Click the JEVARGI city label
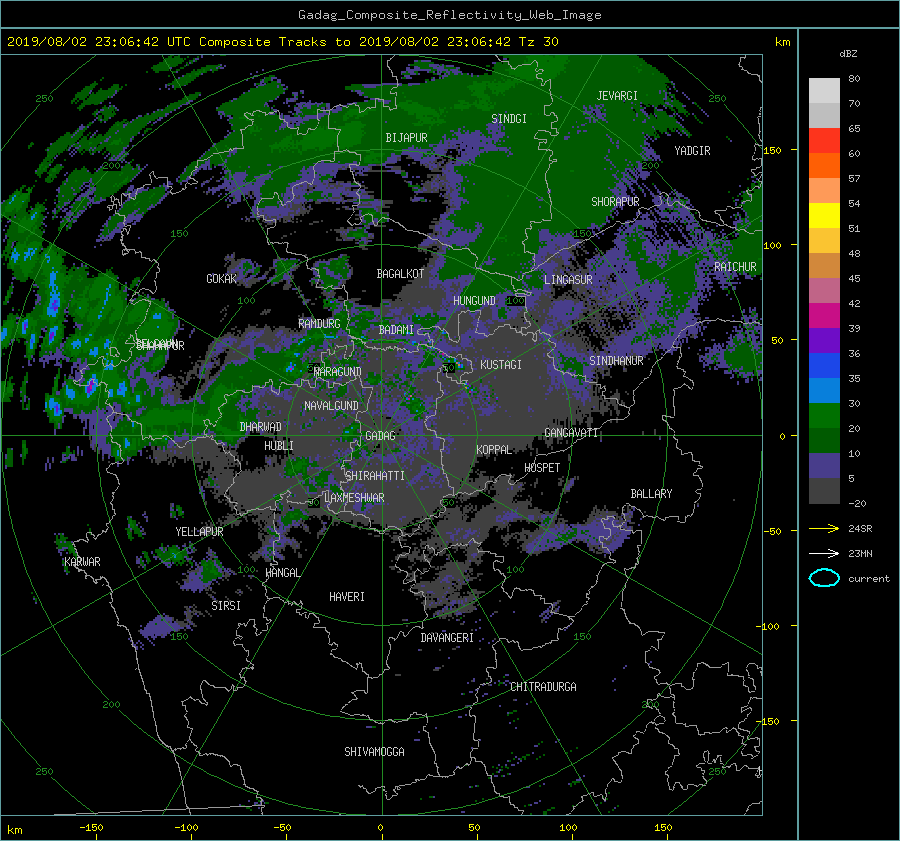Viewport: 900px width, 841px height. click(617, 96)
